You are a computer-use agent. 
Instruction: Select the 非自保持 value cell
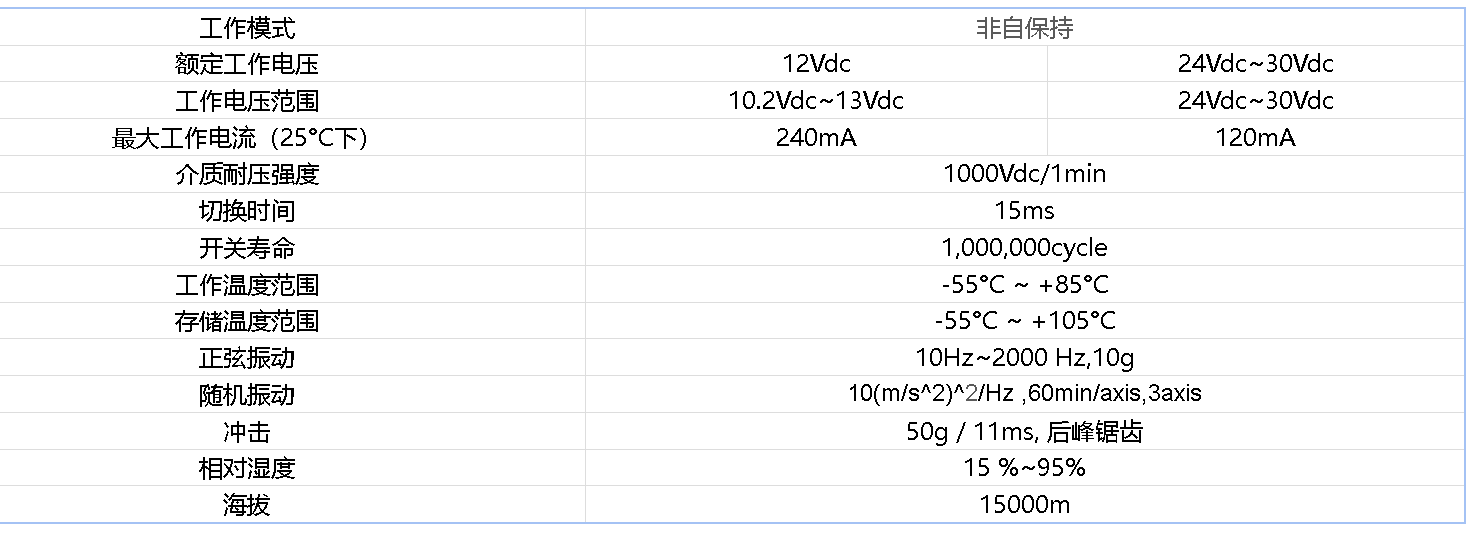[x=1025, y=27]
